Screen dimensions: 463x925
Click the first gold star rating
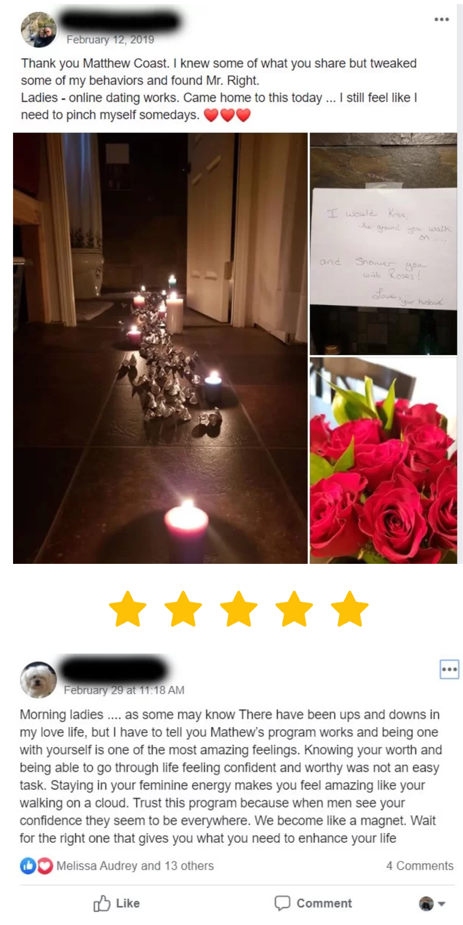tap(127, 609)
